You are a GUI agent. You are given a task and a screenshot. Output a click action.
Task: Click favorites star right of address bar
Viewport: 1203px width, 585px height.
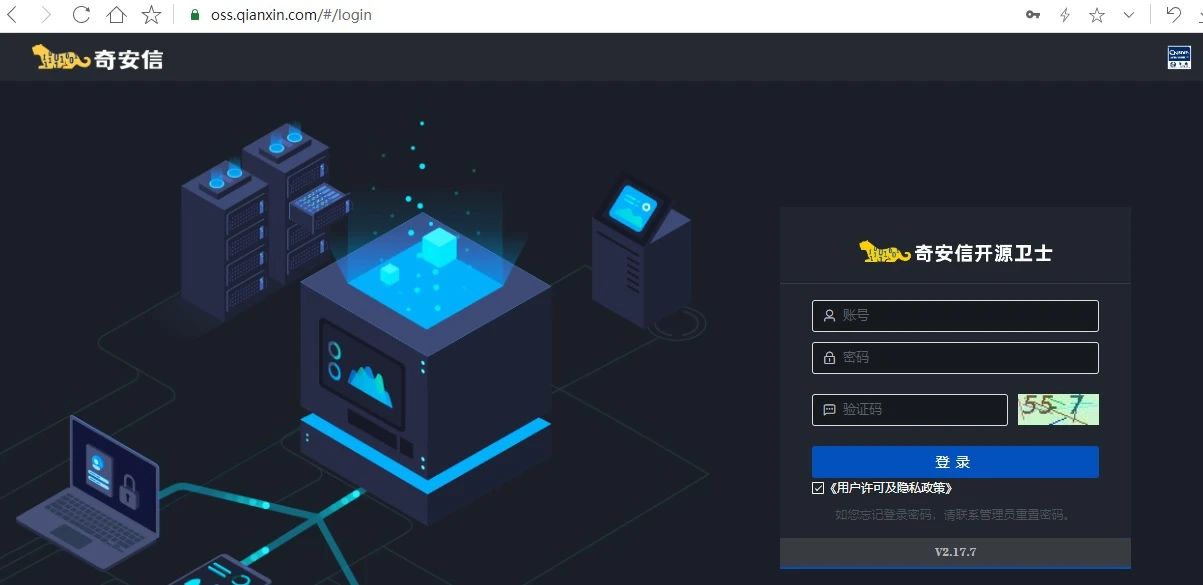click(x=1097, y=15)
